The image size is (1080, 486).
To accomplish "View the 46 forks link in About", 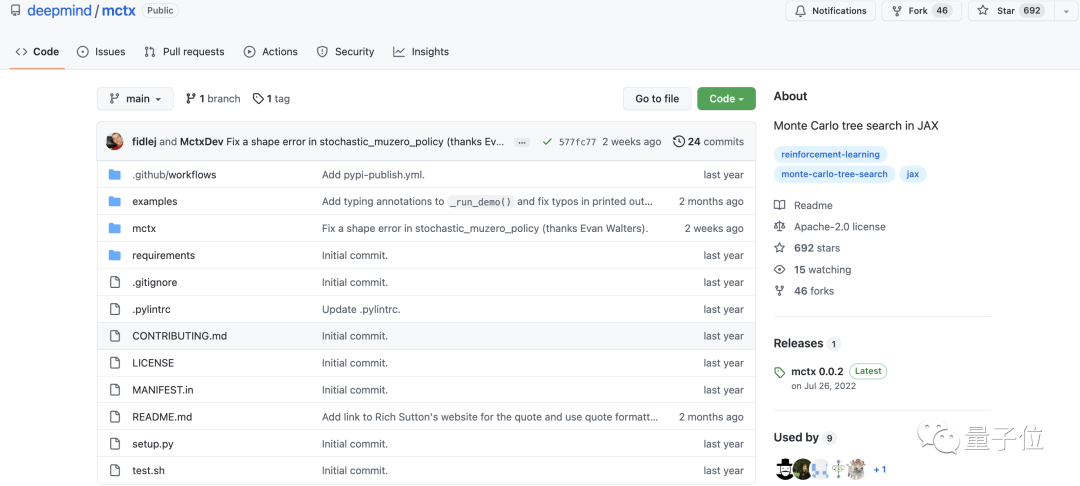I will pos(804,290).
